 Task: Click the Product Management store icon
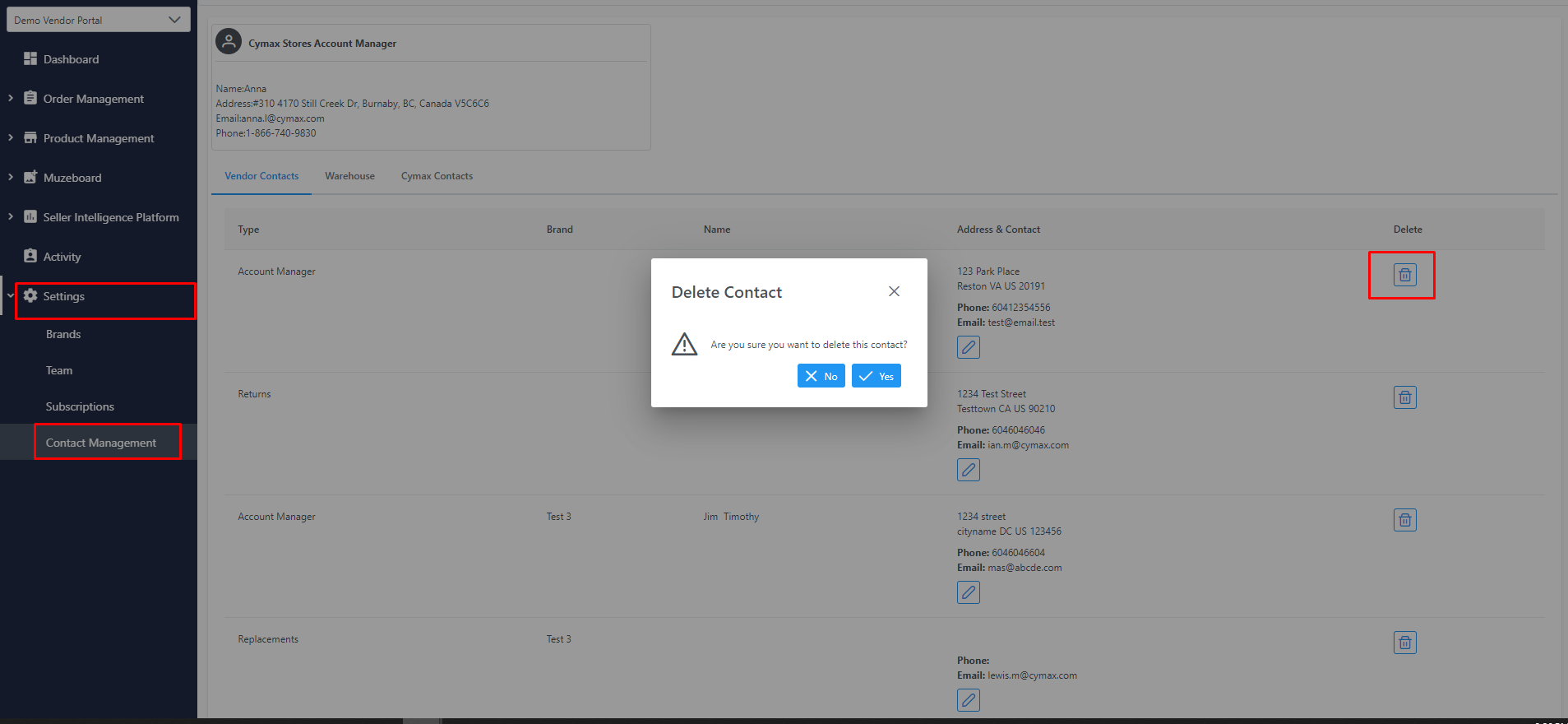click(x=30, y=137)
